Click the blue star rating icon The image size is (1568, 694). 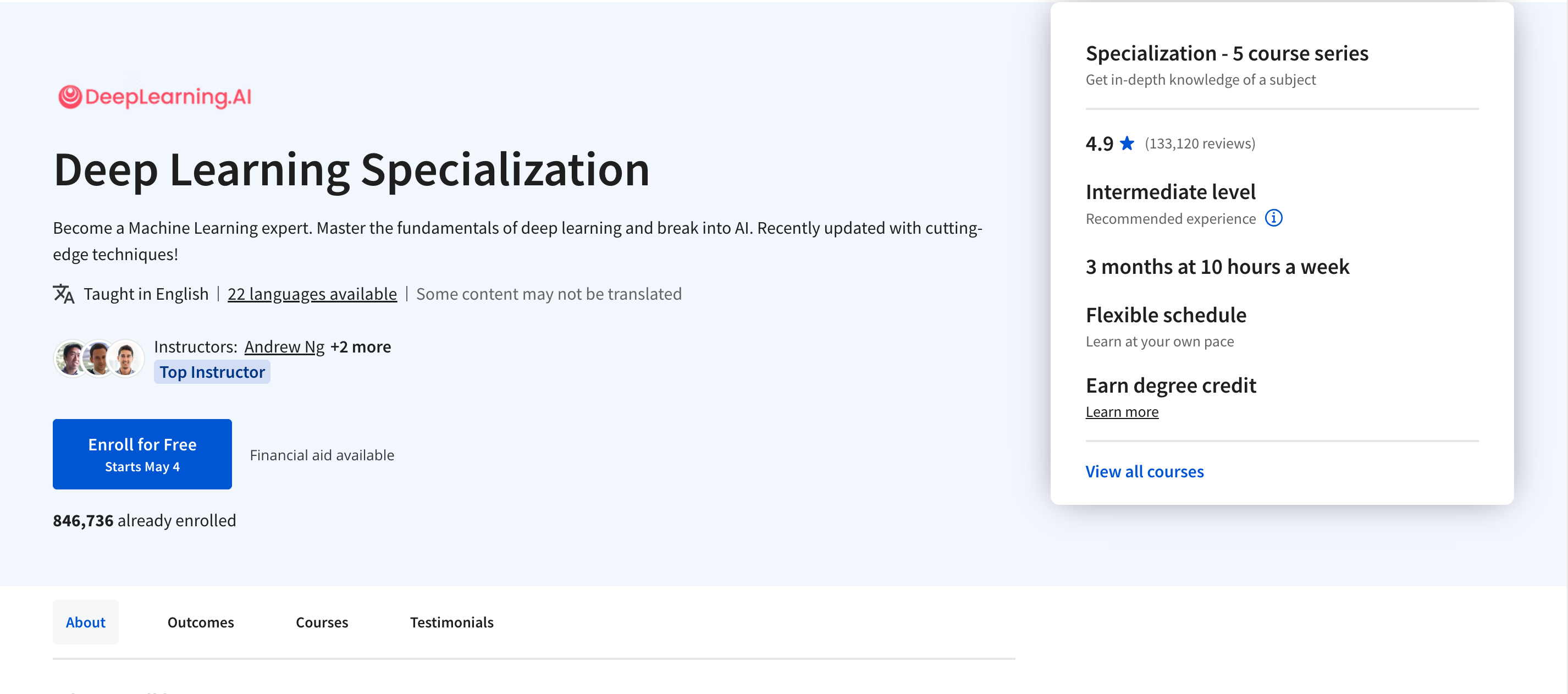pyautogui.click(x=1127, y=143)
